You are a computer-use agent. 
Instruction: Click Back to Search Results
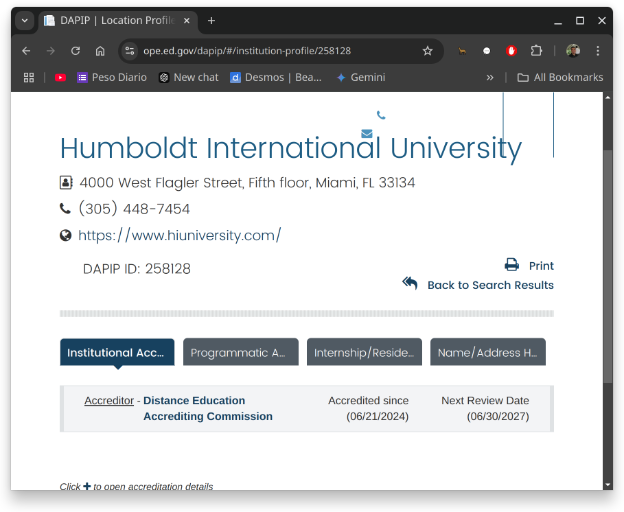point(490,285)
